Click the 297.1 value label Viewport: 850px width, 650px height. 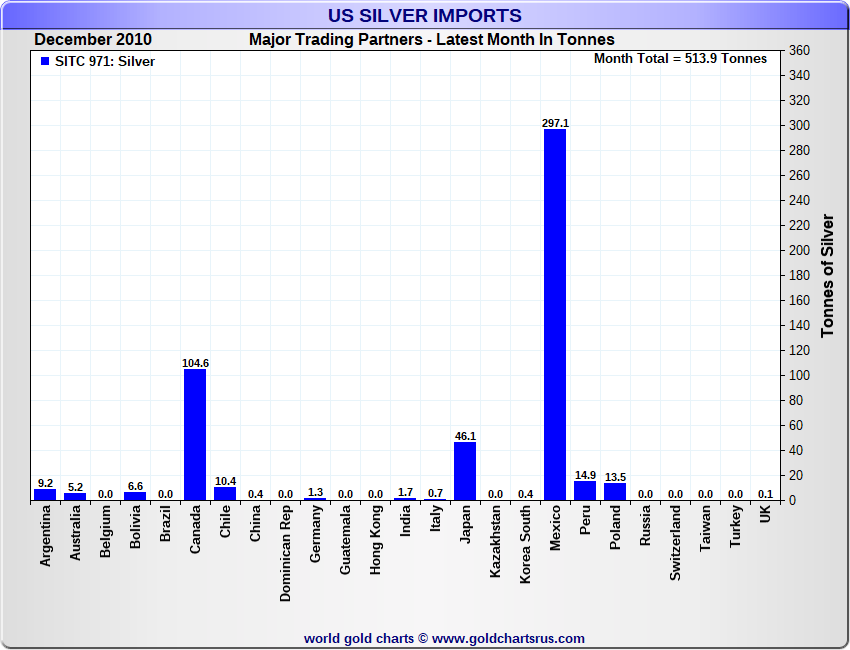coord(555,123)
